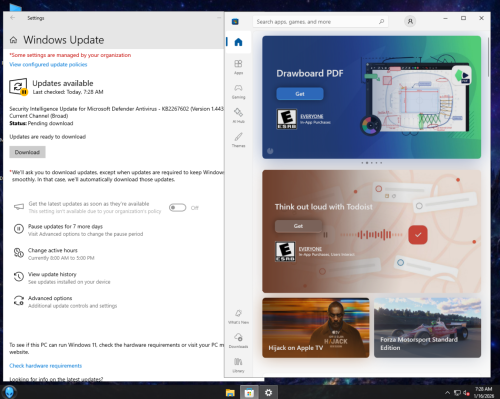This screenshot has width=500, height=399.
Task: Click ESRB E rating badge for Todoist
Action: pos(285,252)
